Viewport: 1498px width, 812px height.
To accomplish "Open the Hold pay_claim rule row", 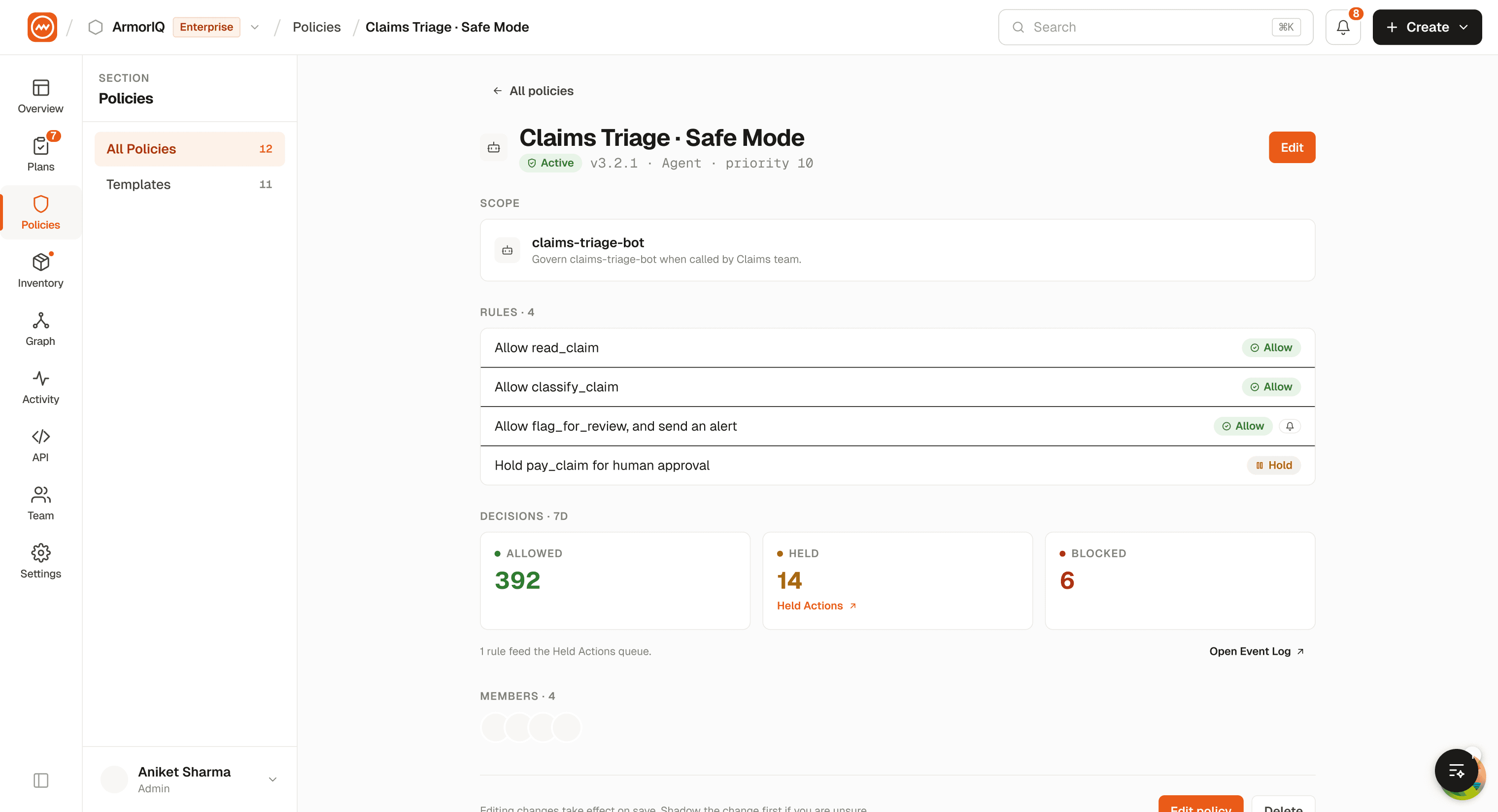I will (897, 465).
